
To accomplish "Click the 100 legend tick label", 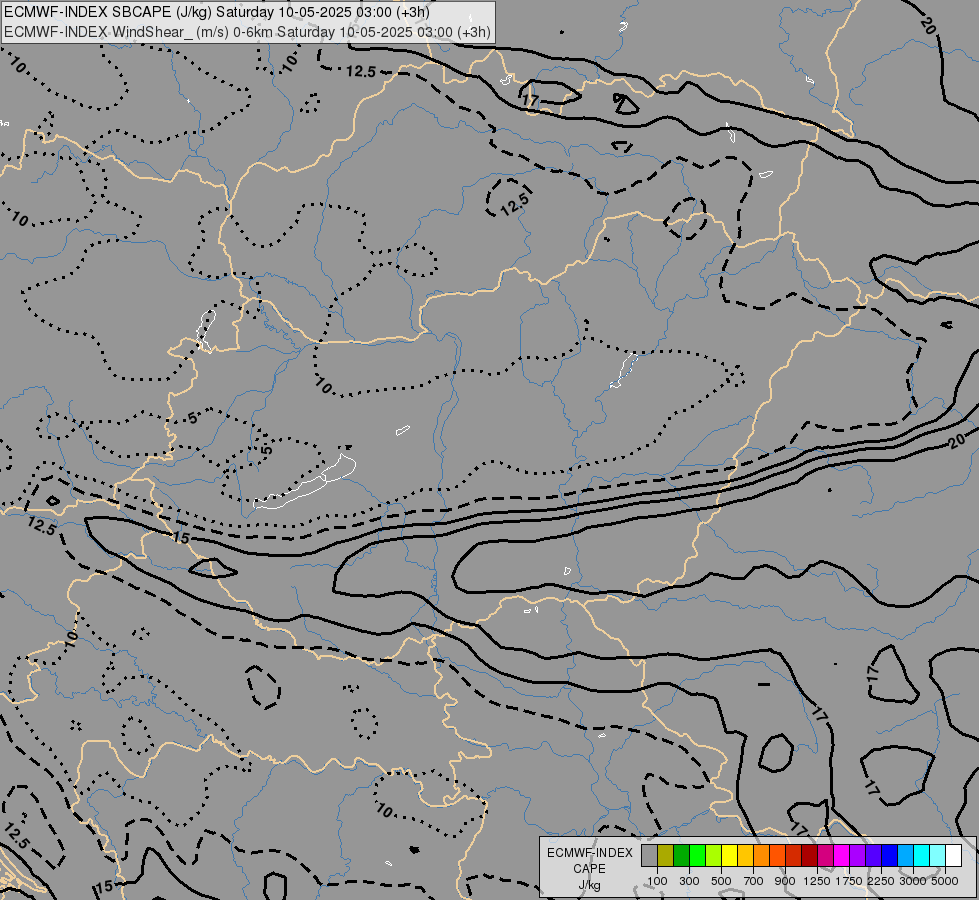I will [657, 881].
